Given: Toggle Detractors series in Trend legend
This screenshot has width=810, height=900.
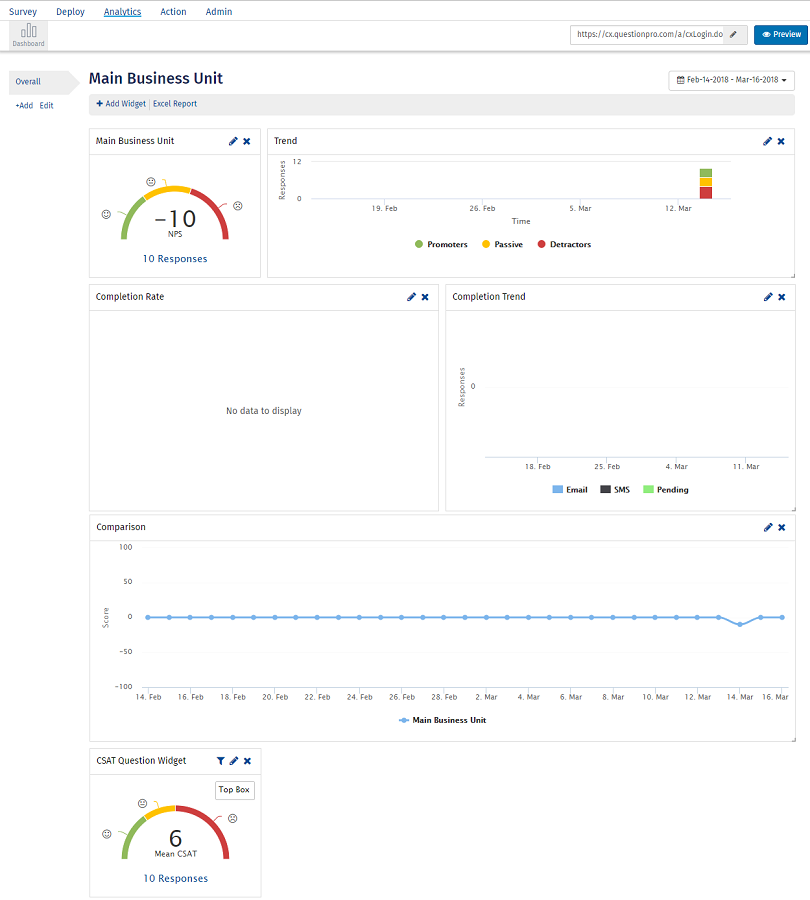Looking at the screenshot, I should [x=564, y=244].
